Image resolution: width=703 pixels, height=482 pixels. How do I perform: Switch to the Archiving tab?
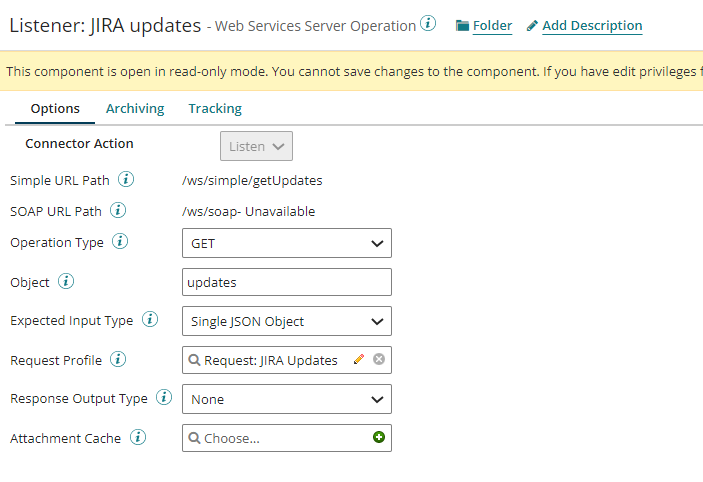click(x=134, y=109)
